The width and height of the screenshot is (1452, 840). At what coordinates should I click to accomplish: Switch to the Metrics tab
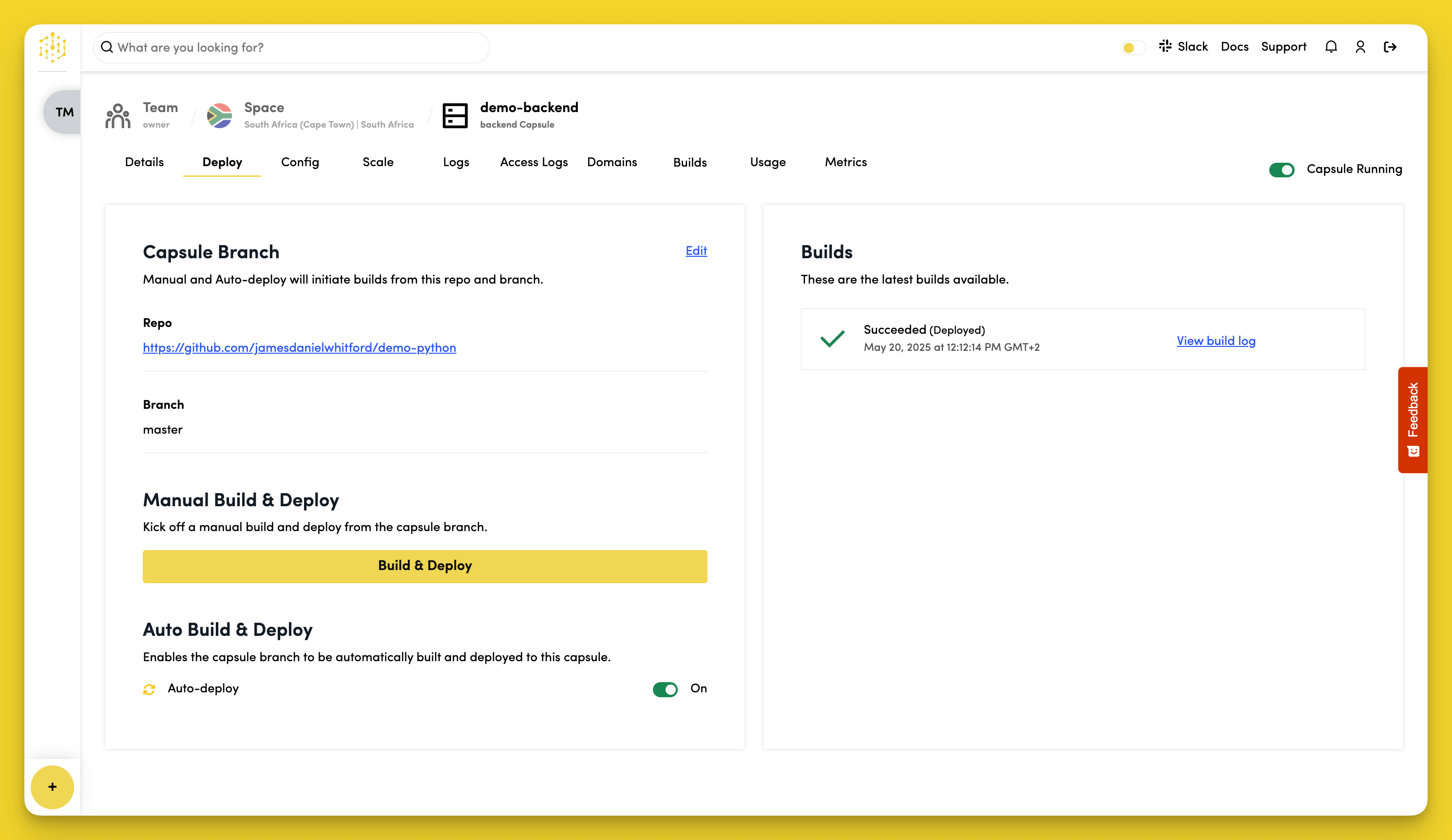[845, 162]
